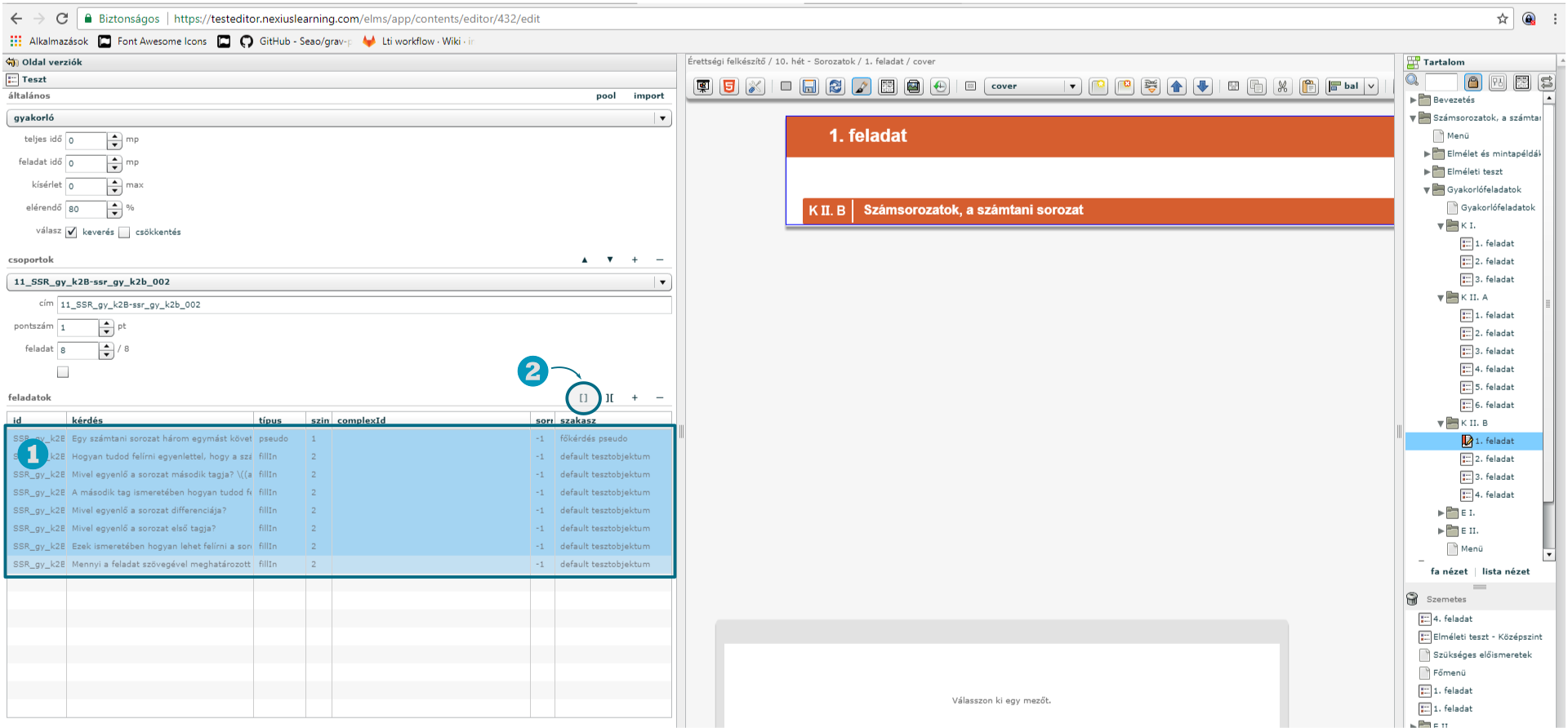Uncheck the keverés checkbox
Viewport: 1568px width, 728px height.
(72, 233)
